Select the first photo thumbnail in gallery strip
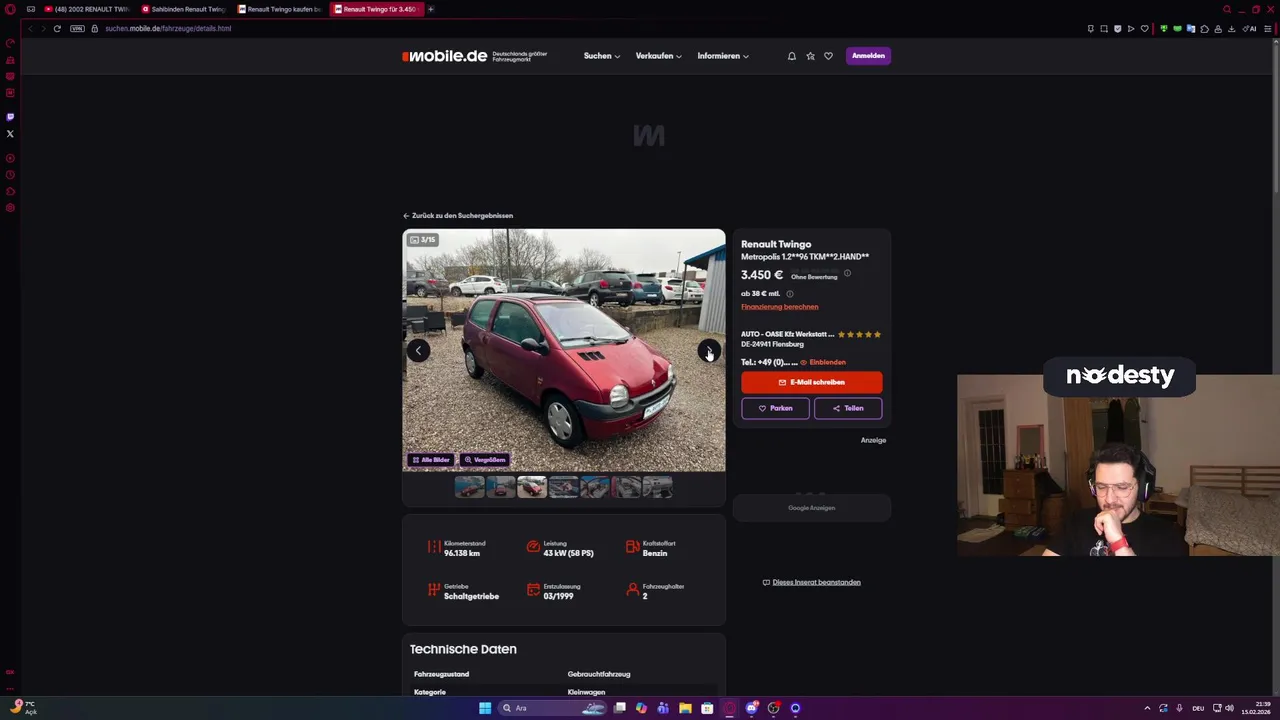 click(469, 487)
